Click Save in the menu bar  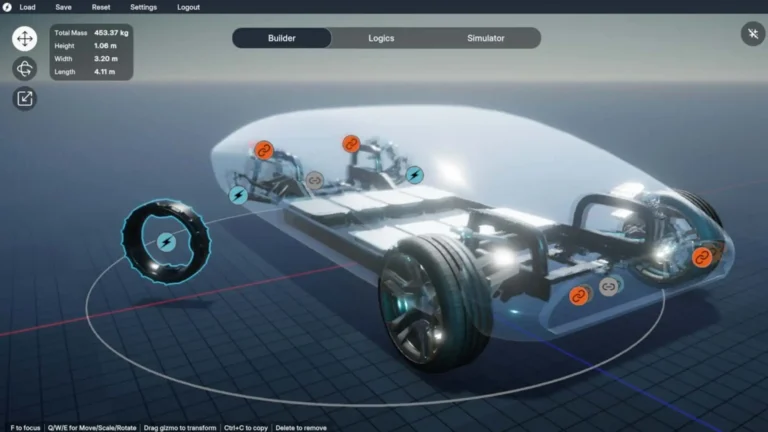pyautogui.click(x=63, y=7)
